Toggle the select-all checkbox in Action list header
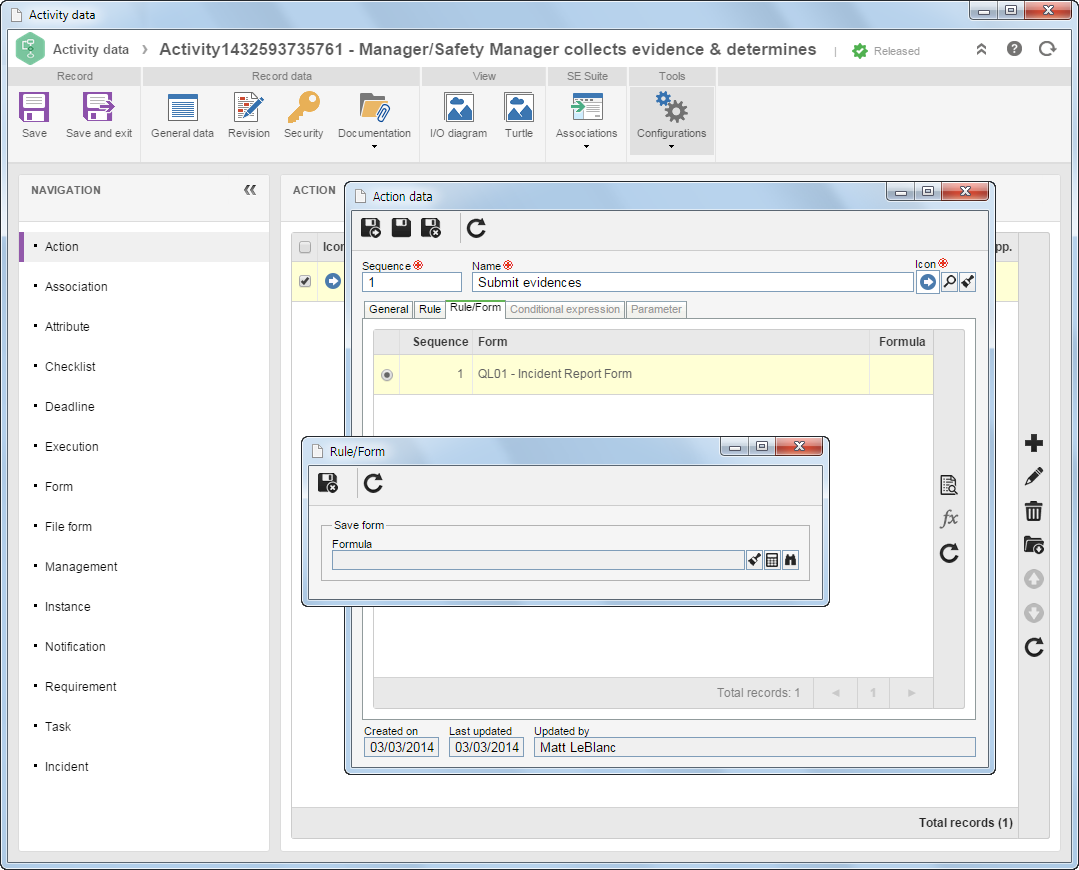This screenshot has height=870, width=1079. point(305,246)
